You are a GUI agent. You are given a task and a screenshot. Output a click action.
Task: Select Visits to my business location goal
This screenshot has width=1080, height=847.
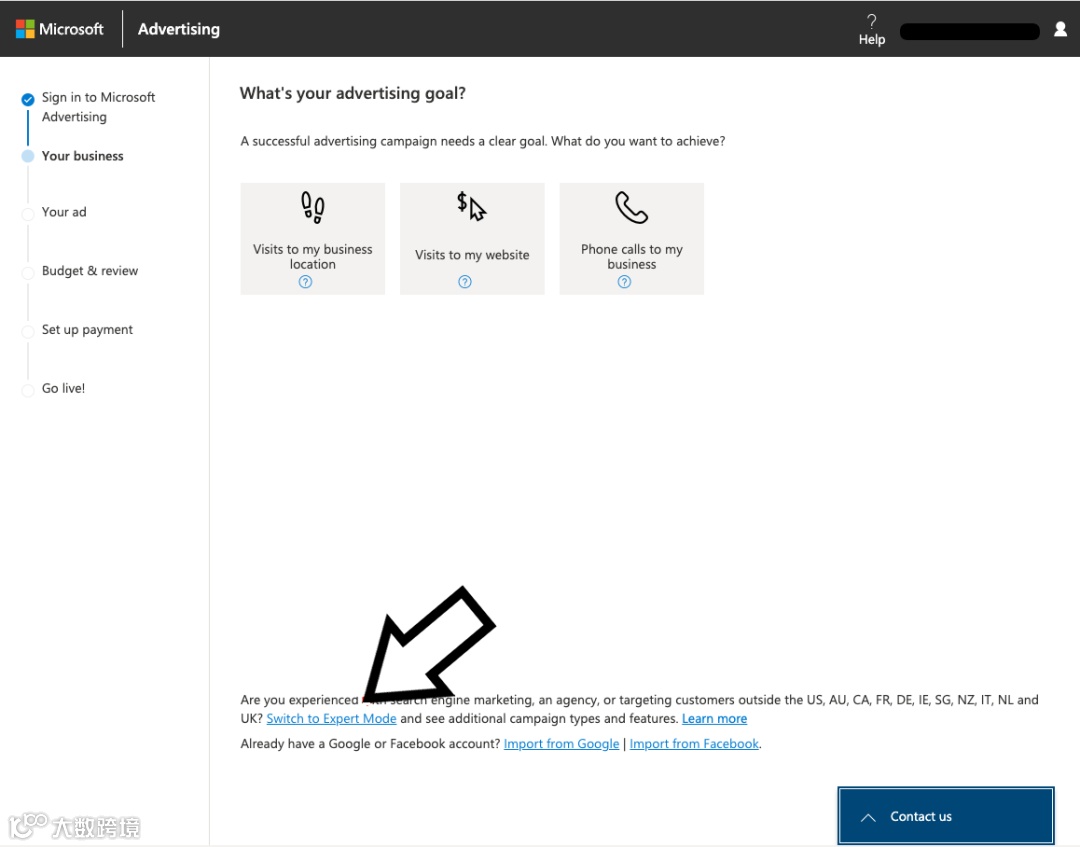pyautogui.click(x=313, y=239)
